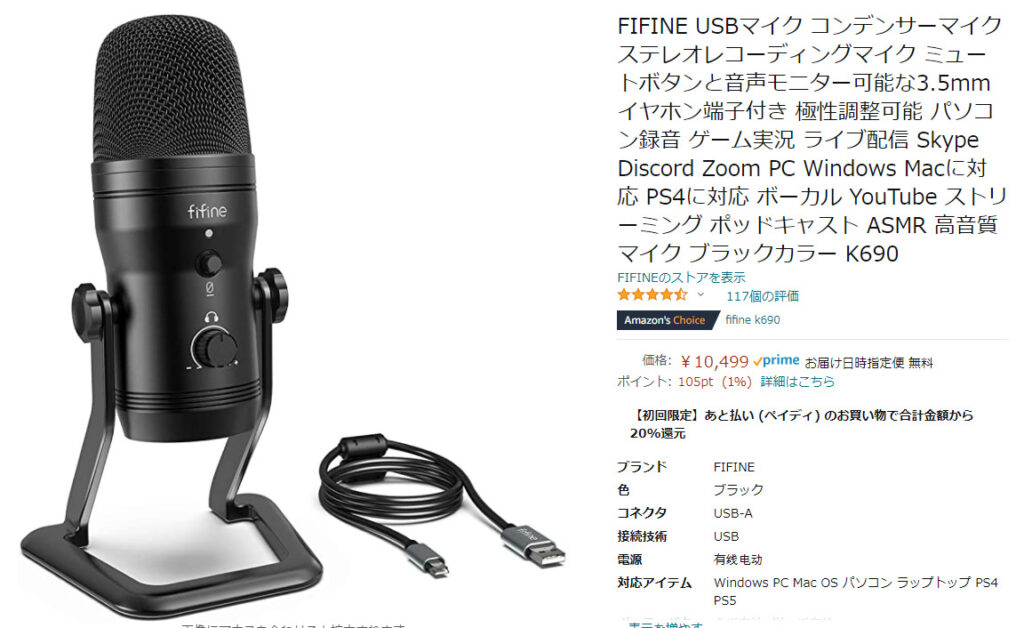Click the USB cable in product image
Viewport: 1024px width, 628px height.
(442, 505)
